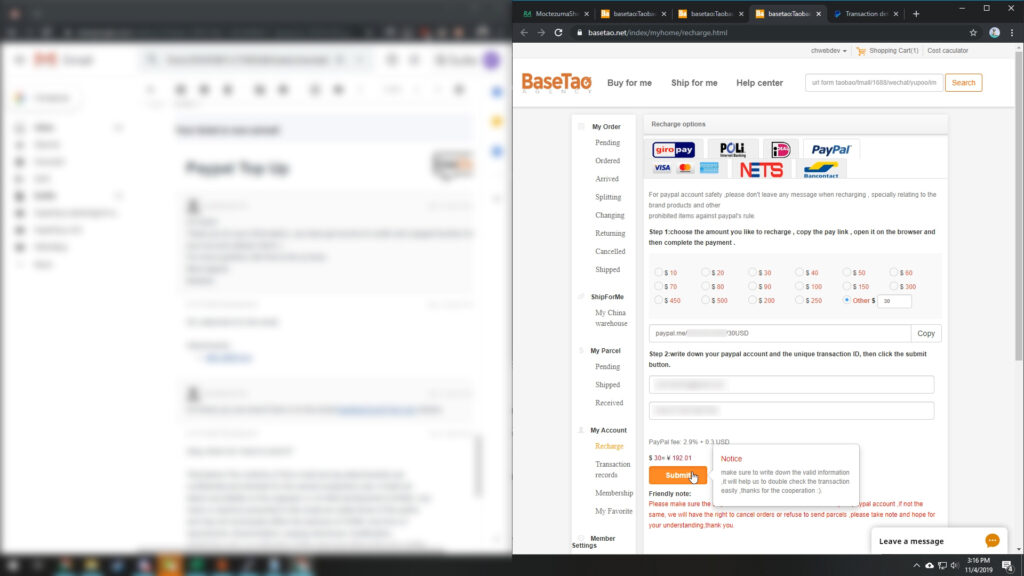The height and width of the screenshot is (576, 1024).
Task: Click the Submit button
Action: point(677,475)
